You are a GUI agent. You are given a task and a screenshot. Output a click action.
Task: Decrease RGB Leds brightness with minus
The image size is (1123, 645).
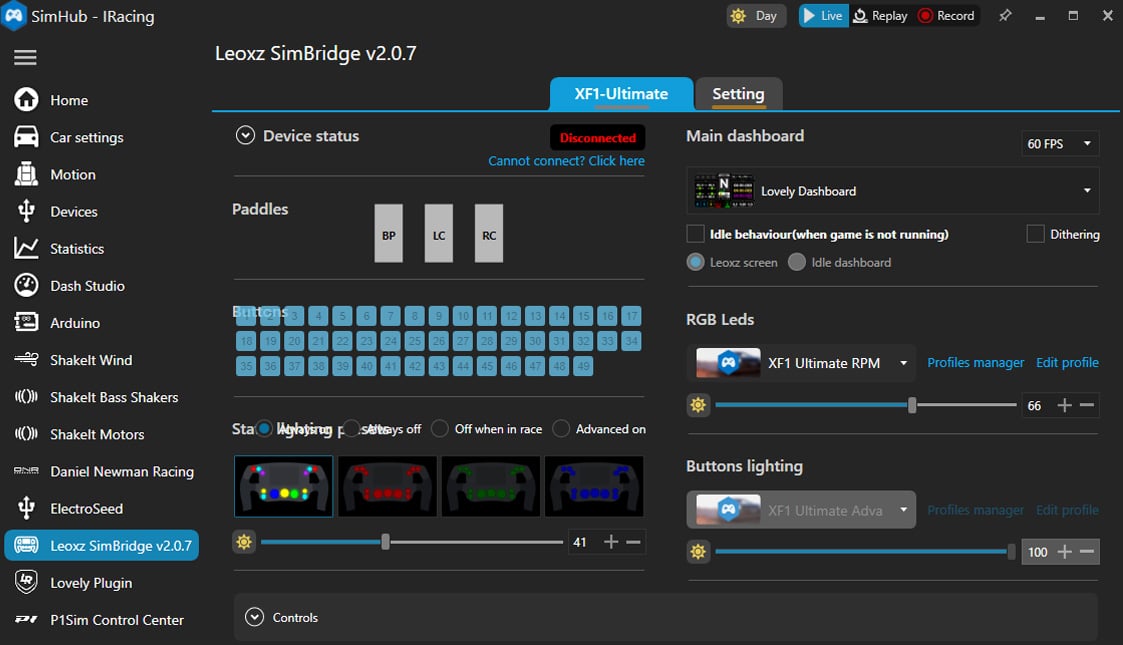click(1087, 405)
